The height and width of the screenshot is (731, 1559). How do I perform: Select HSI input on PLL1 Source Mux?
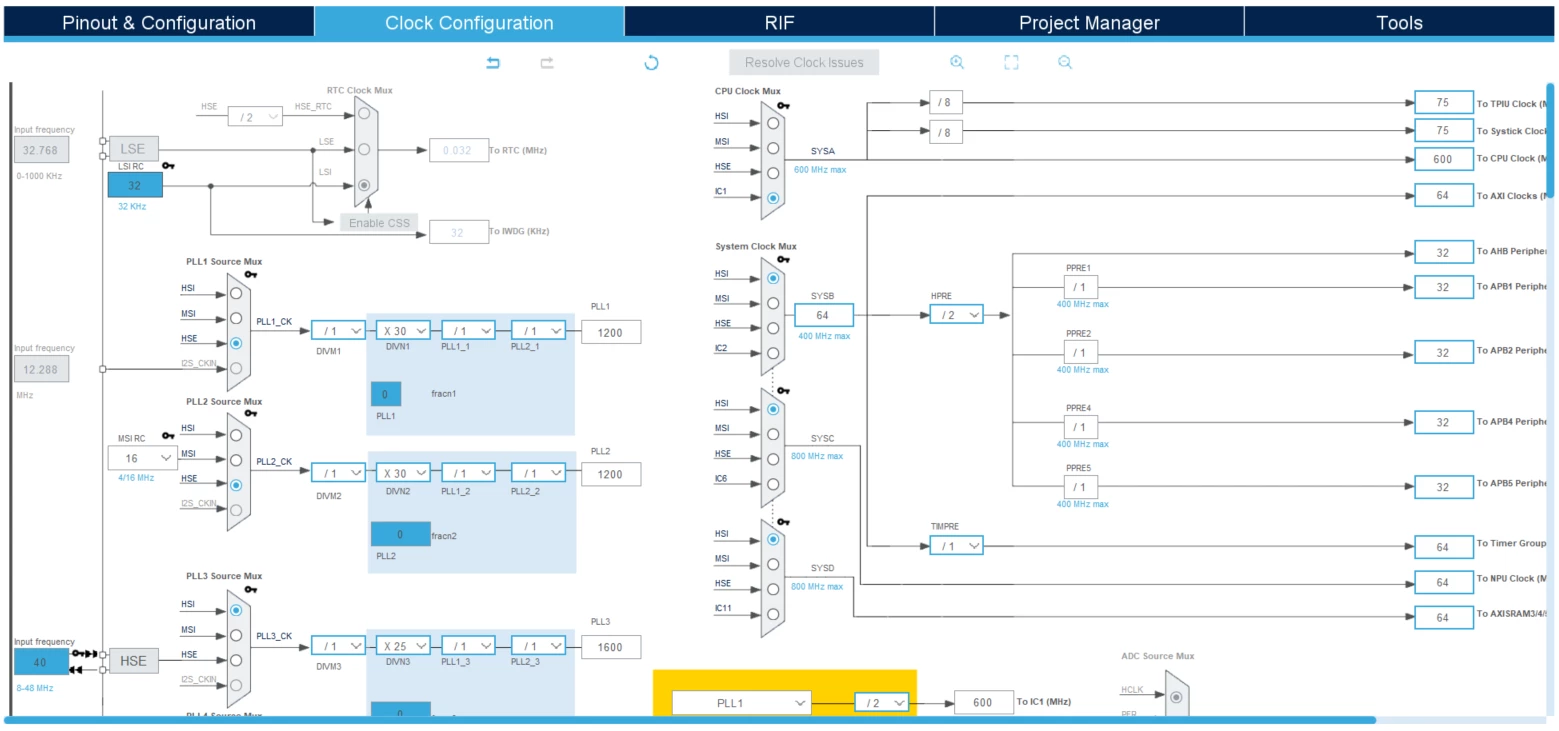pos(236,293)
